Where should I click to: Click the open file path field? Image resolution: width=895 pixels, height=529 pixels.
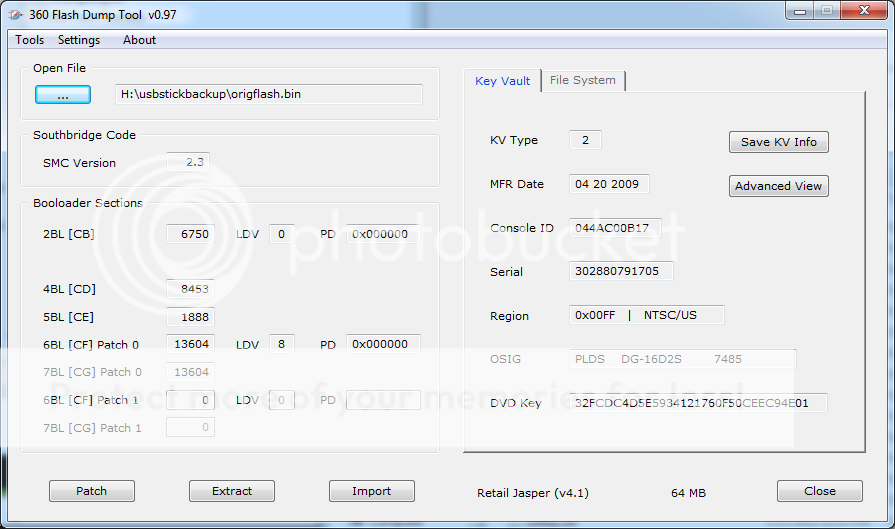[x=268, y=94]
